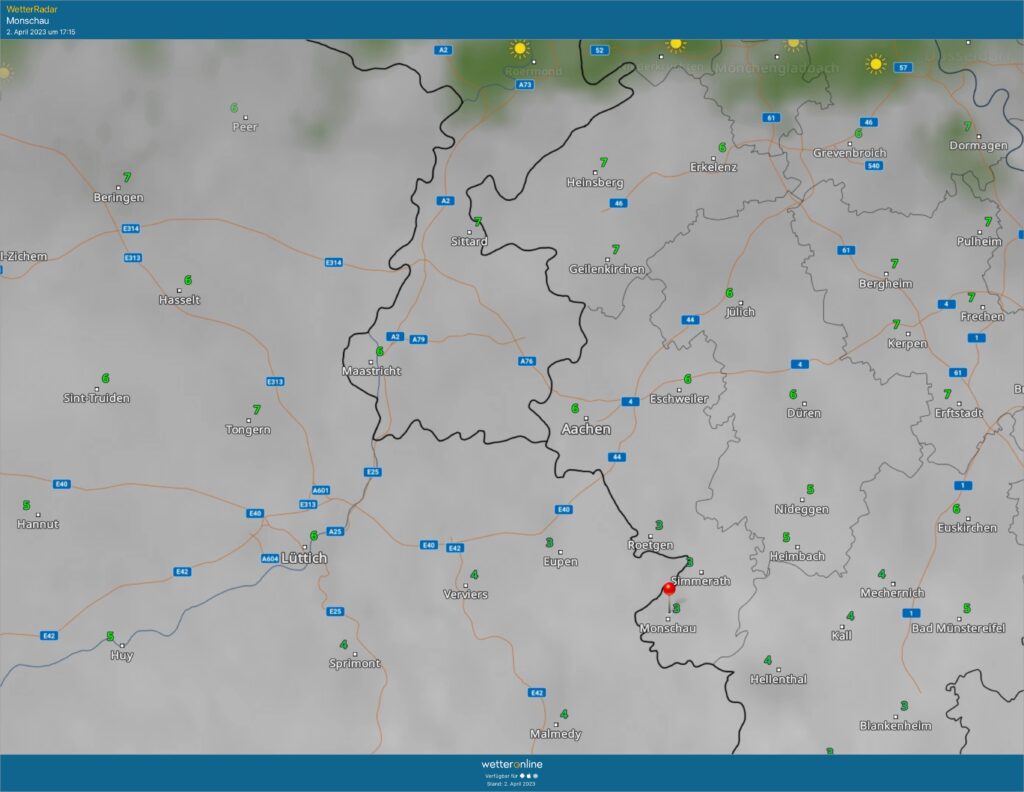Click the Beringen town label
This screenshot has width=1024, height=792.
click(x=118, y=197)
